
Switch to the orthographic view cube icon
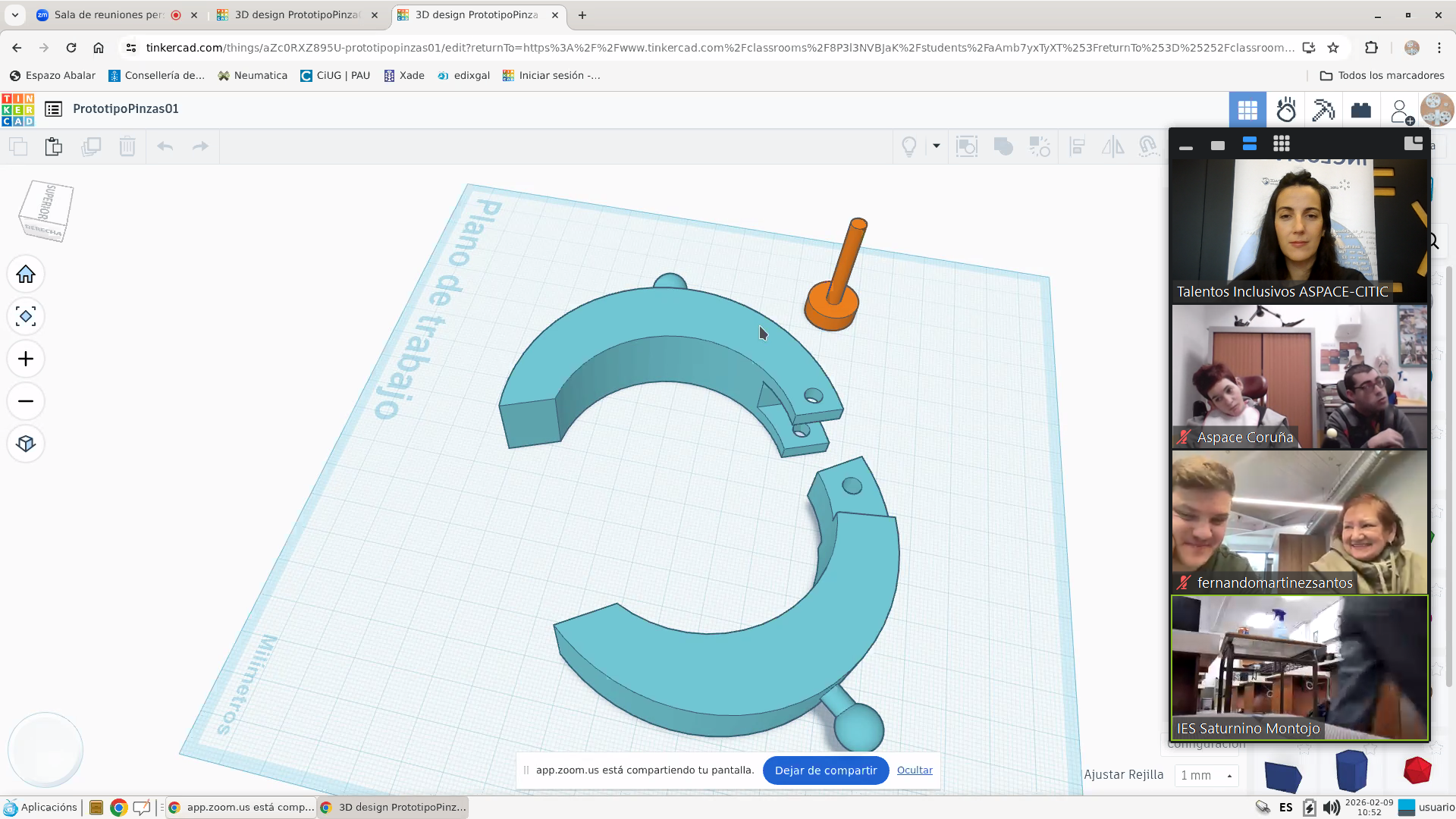pos(26,444)
